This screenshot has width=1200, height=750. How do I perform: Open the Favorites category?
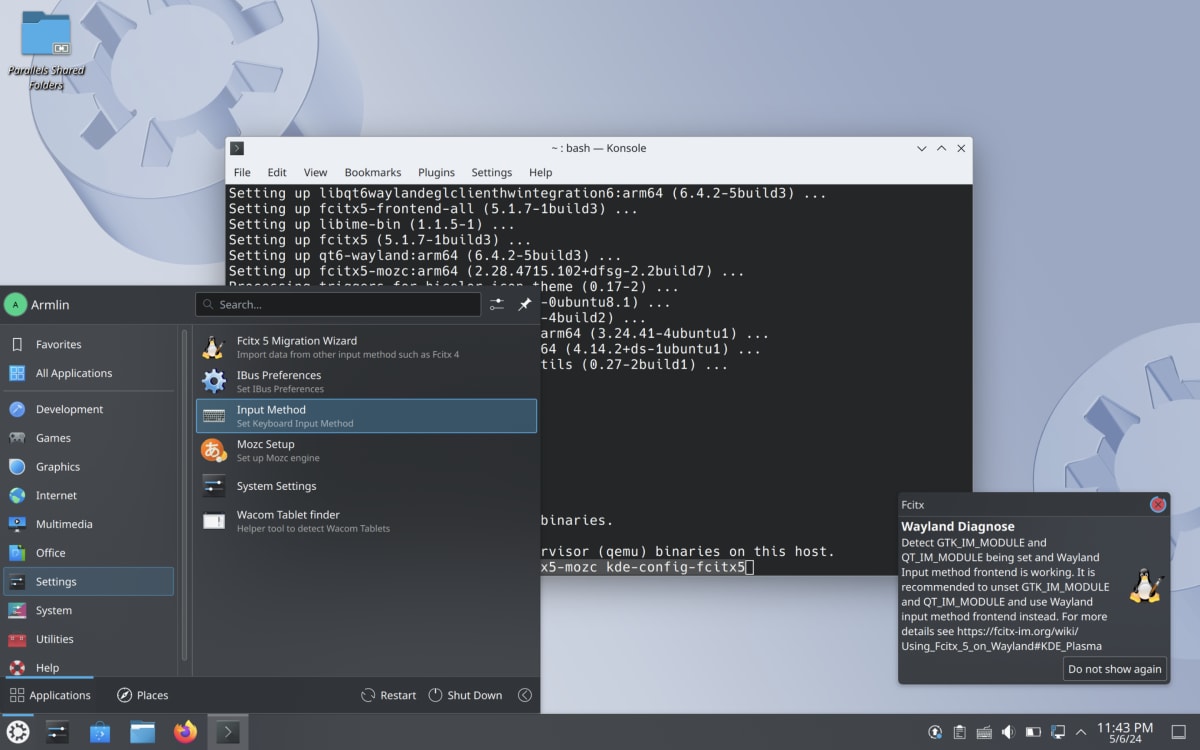pyautogui.click(x=89, y=344)
